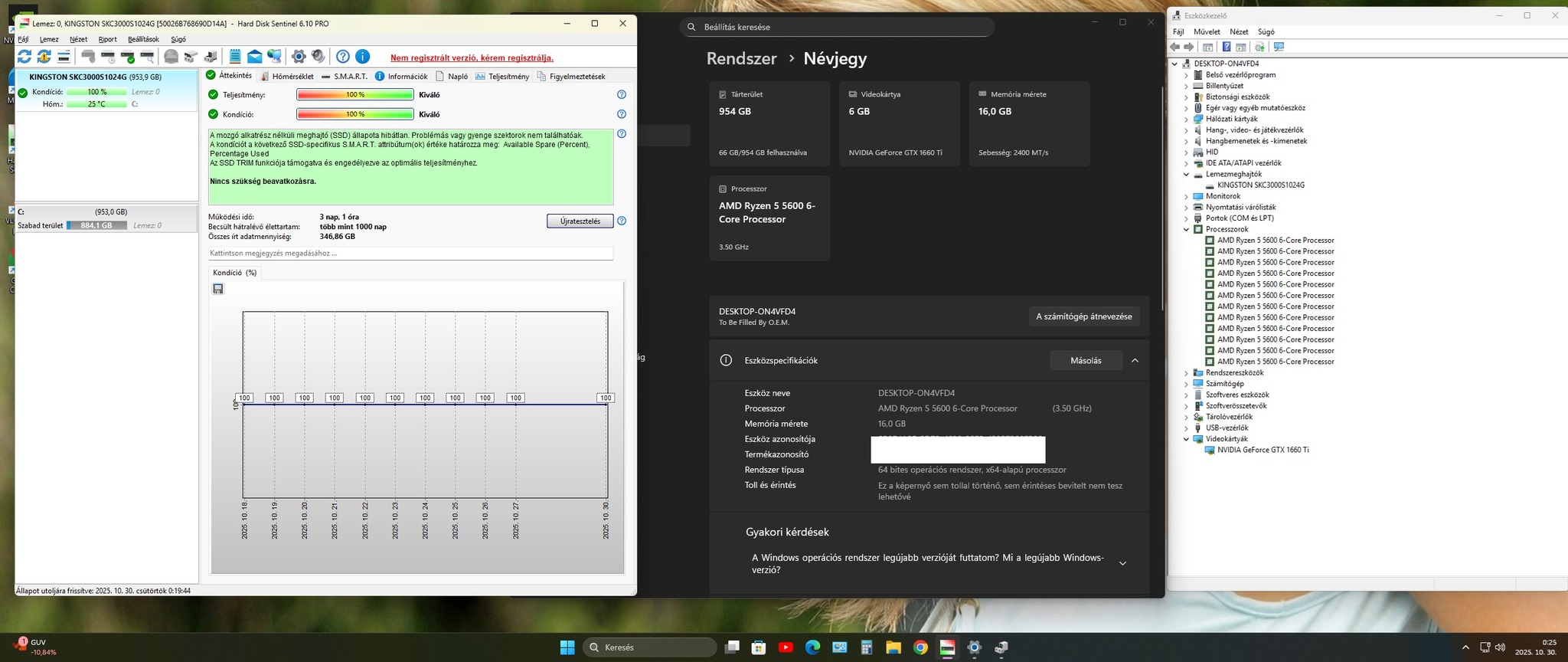Click the Másolás button in Settings
Viewport: 1568px width, 662px height.
[1086, 360]
